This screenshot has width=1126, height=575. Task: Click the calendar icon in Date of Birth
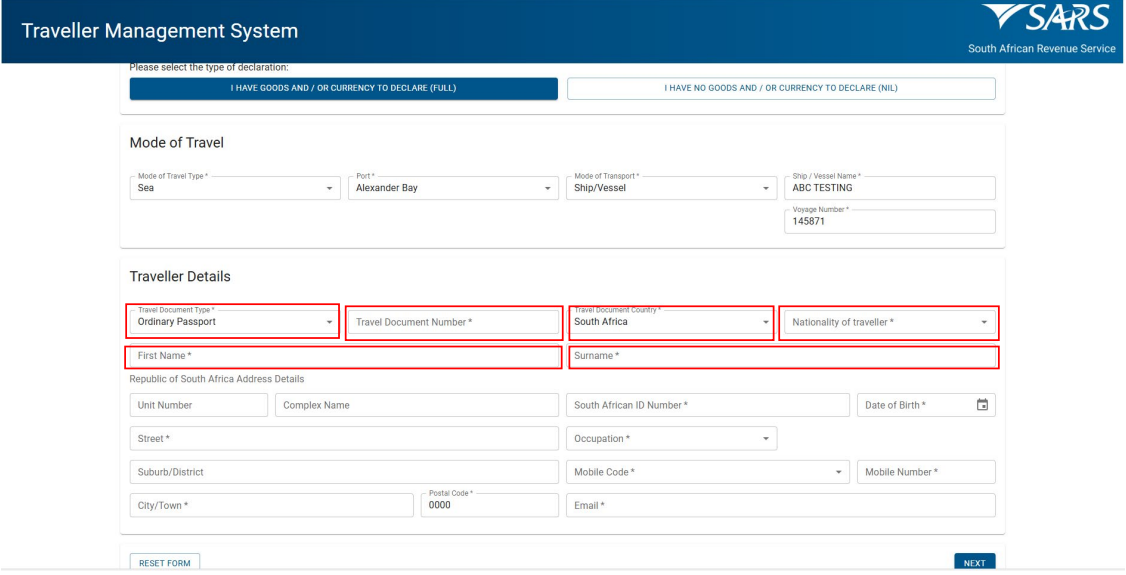pos(982,405)
